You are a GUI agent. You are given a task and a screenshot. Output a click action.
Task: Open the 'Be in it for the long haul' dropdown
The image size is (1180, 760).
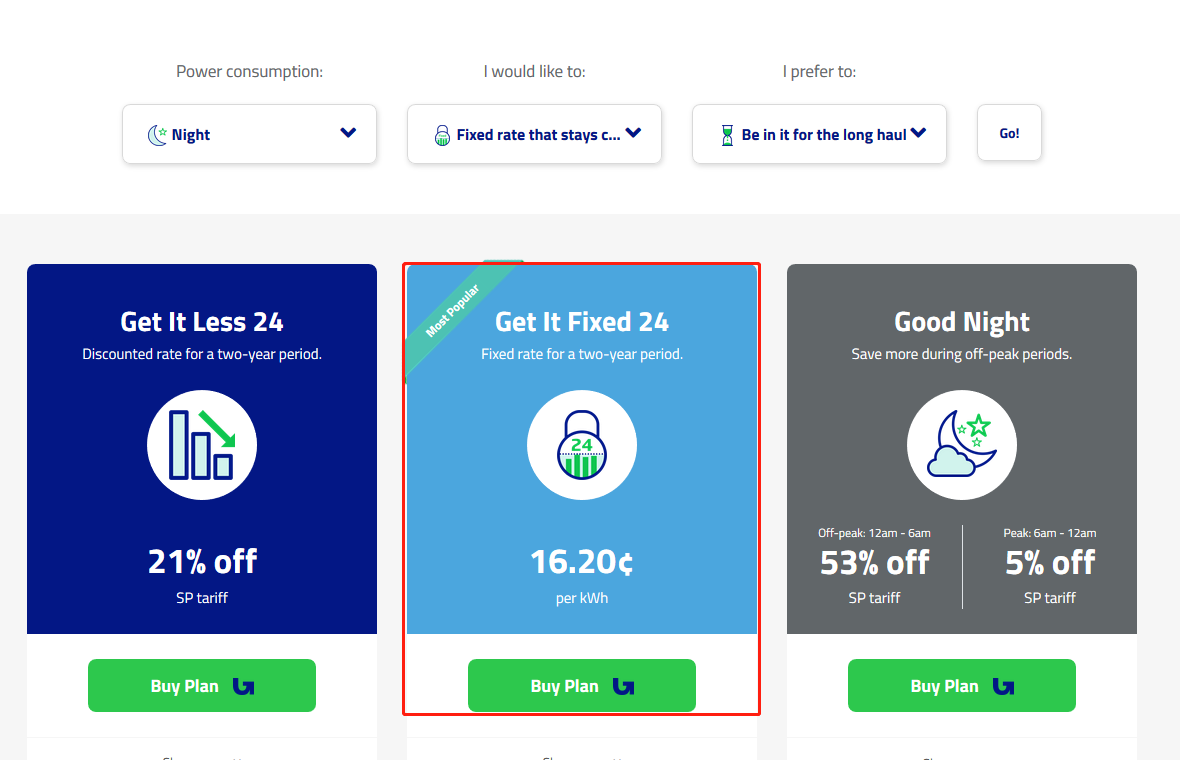tap(819, 134)
